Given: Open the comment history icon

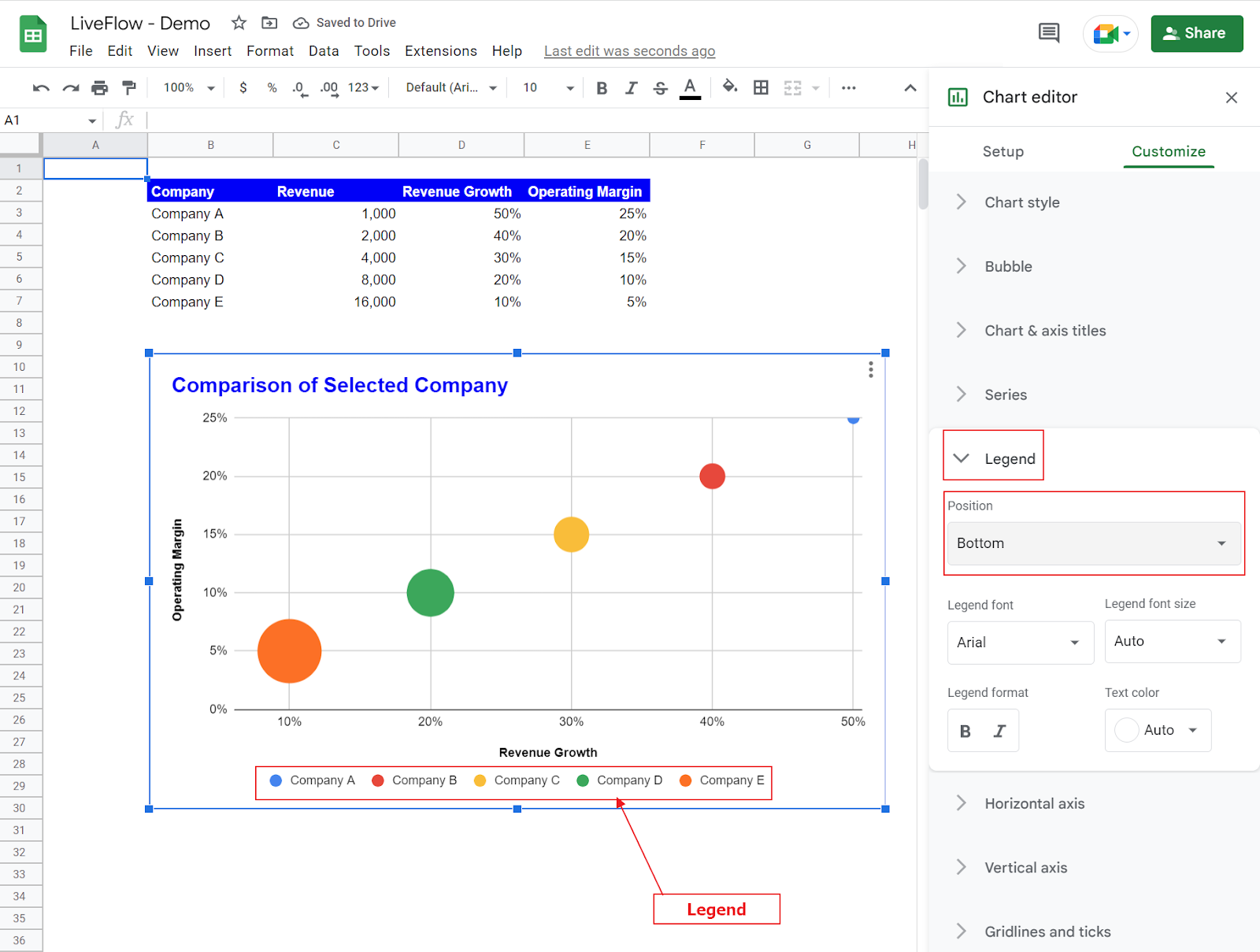Looking at the screenshot, I should pos(1049,33).
